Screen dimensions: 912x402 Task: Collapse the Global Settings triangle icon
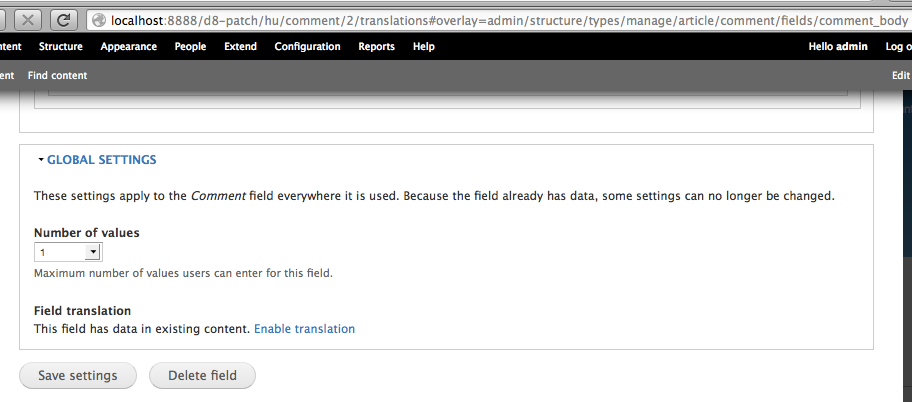point(41,159)
